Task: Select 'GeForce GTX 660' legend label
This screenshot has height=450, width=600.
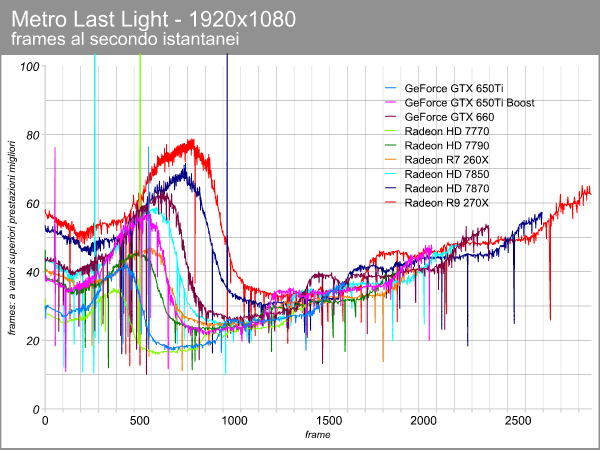Action: coord(449,117)
